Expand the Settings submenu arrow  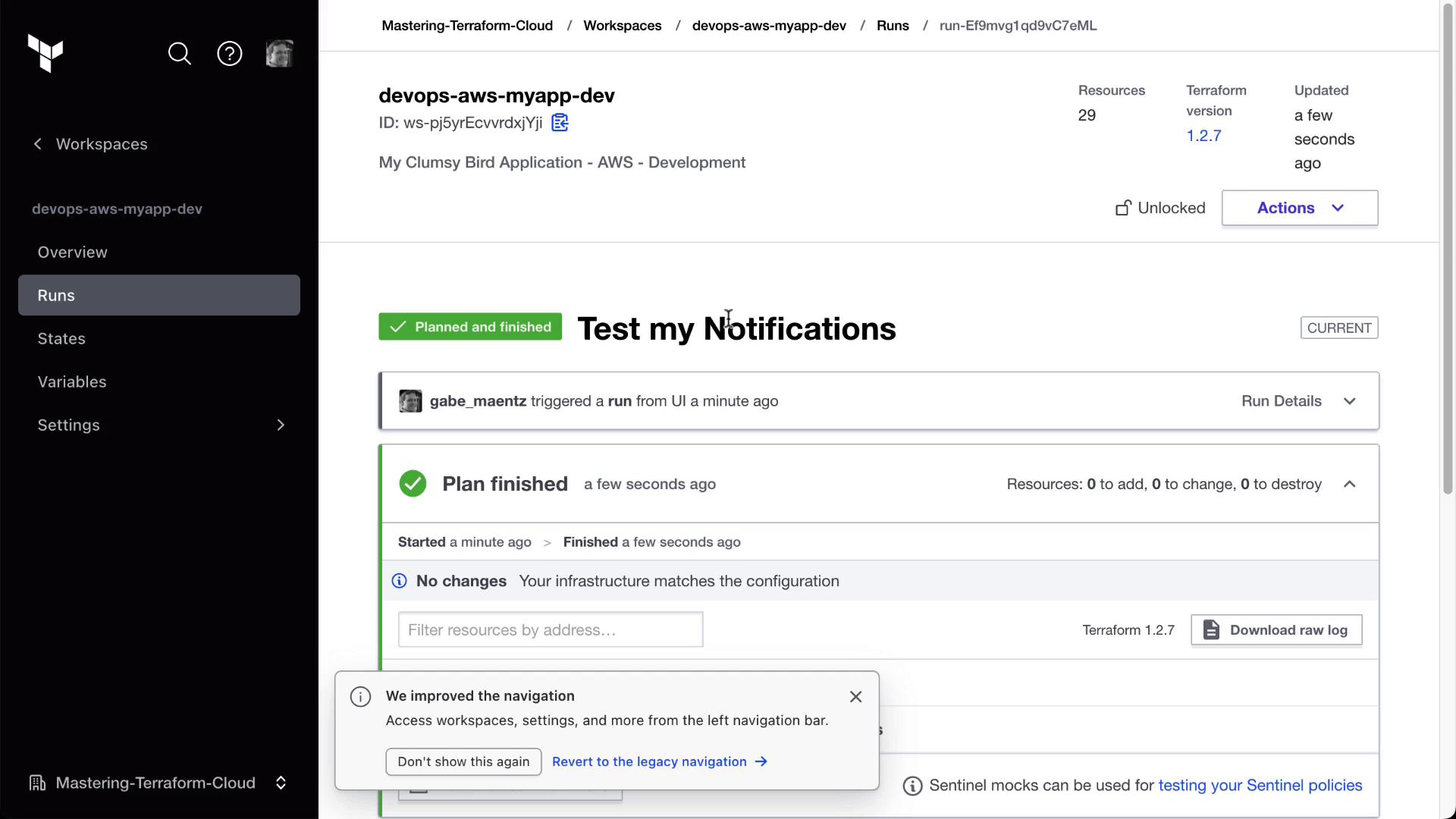coord(281,425)
